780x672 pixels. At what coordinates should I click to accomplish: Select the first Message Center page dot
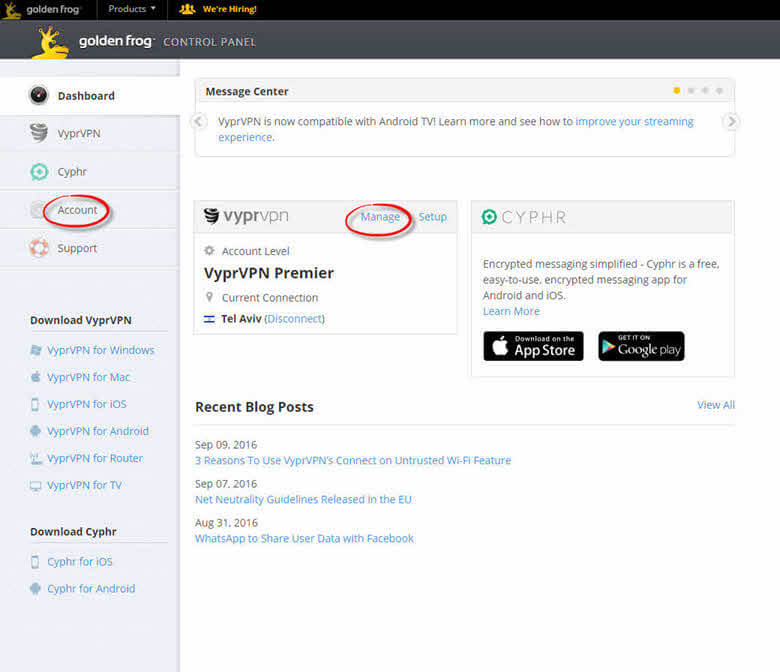tap(677, 91)
